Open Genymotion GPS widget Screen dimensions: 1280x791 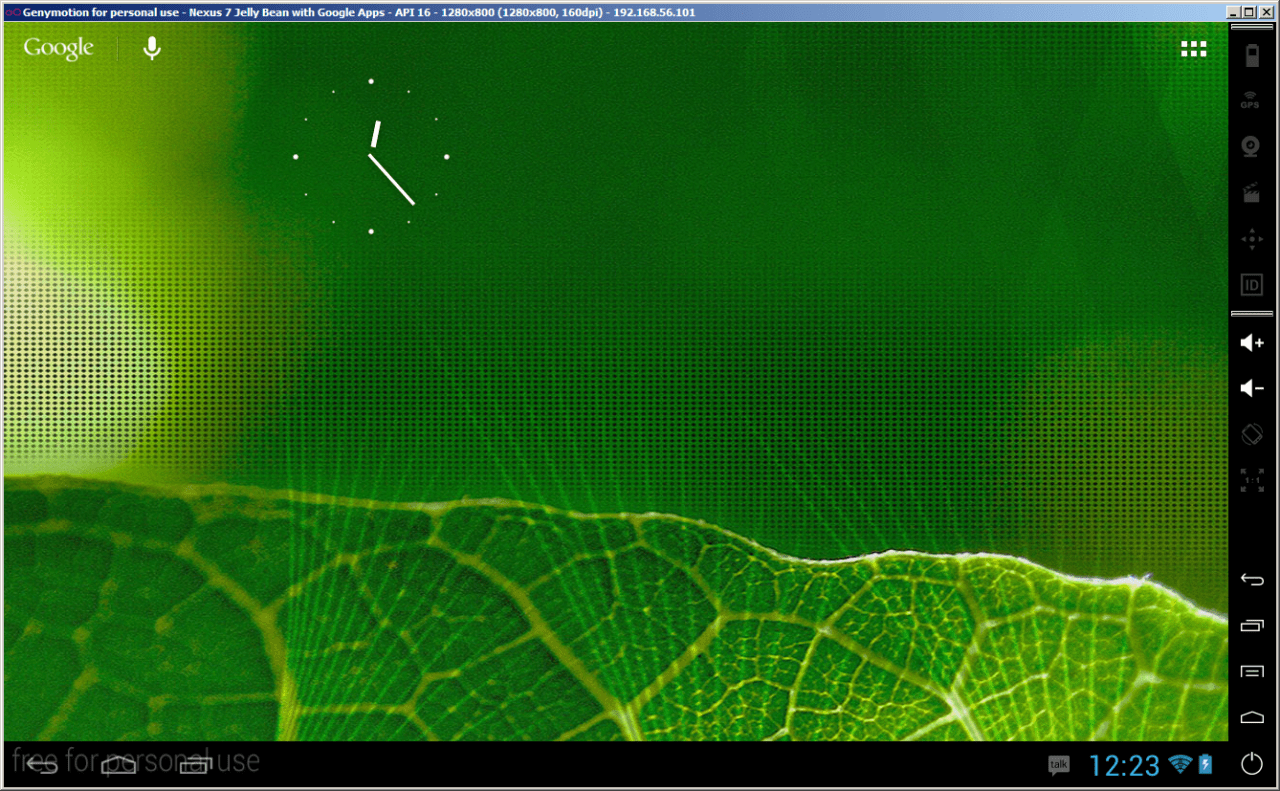(1251, 100)
